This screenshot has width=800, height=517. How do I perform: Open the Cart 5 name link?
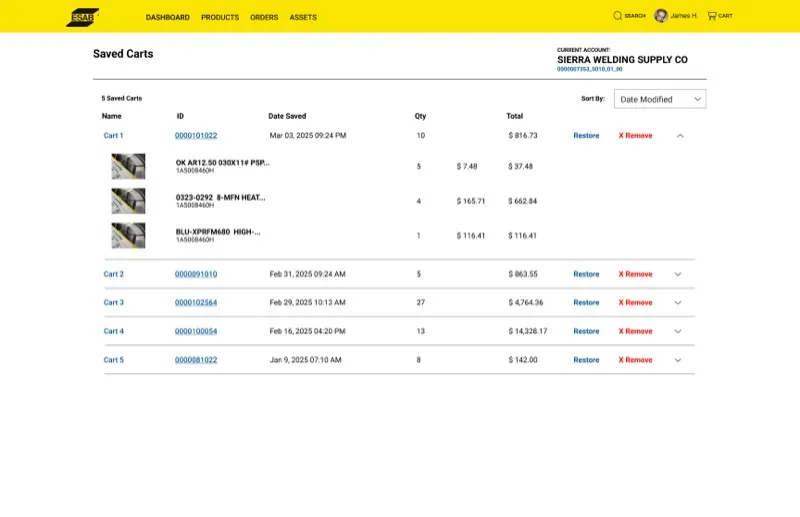coord(114,360)
